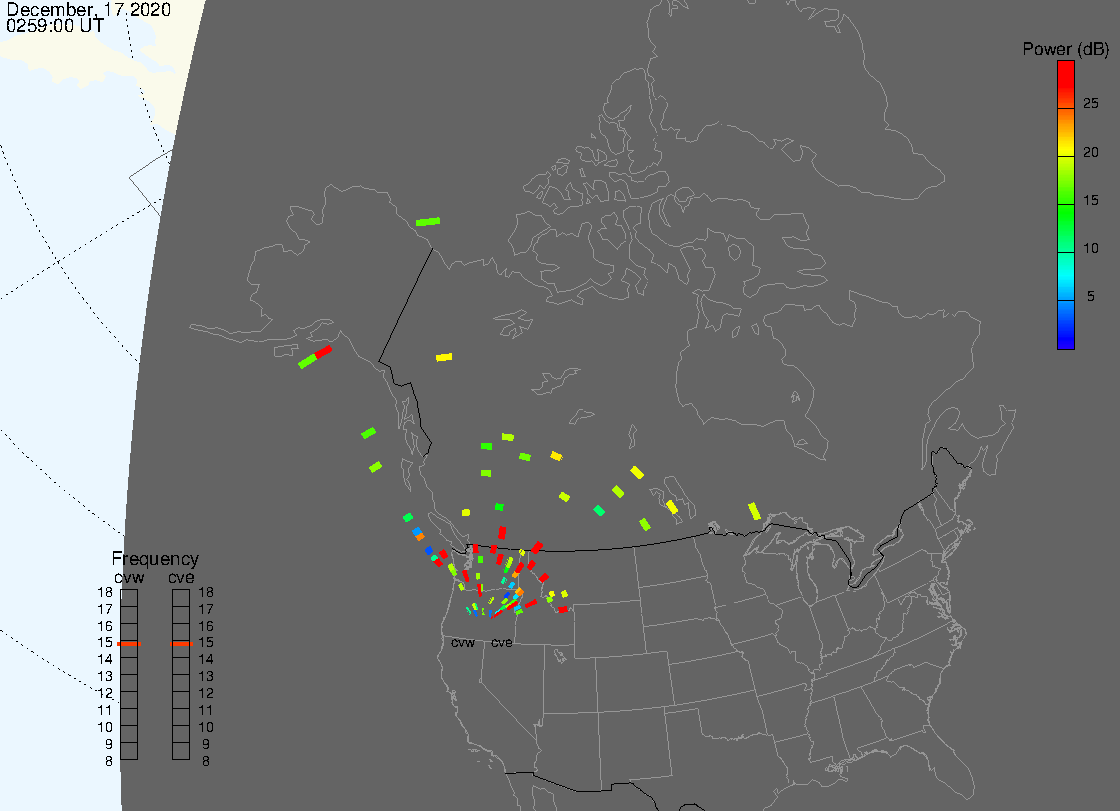
Task: Click the 8 label left of cvw scale
Action: click(x=109, y=761)
